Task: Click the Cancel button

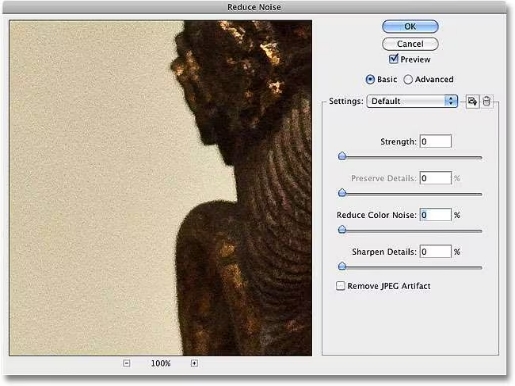Action: [x=410, y=44]
